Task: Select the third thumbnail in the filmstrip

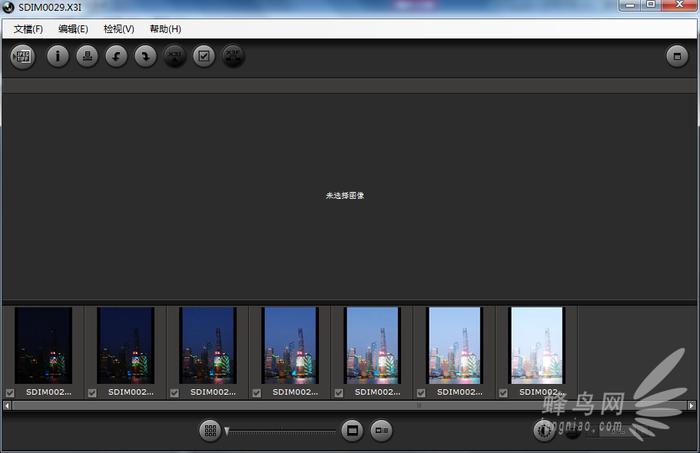Action: coord(208,345)
